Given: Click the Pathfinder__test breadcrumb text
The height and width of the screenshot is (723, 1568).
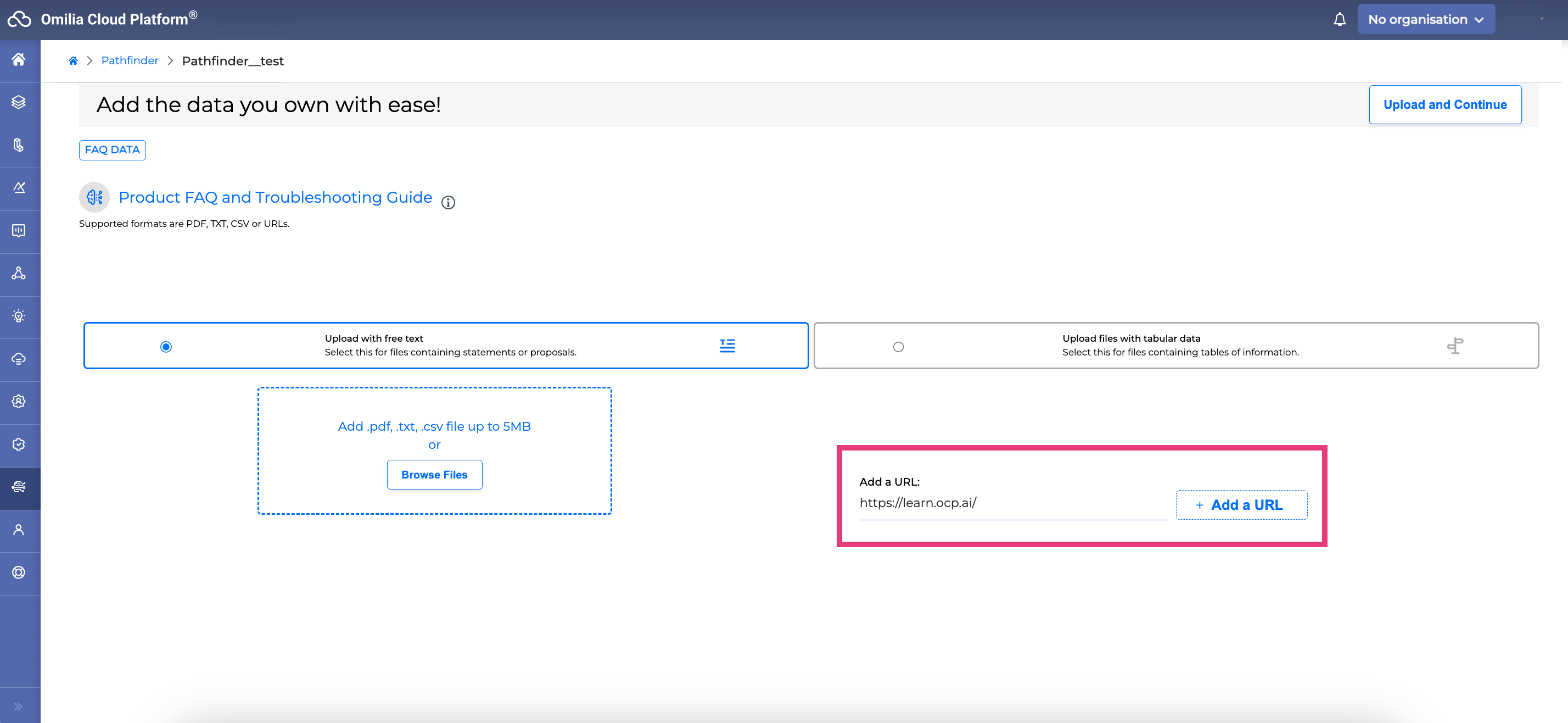Looking at the screenshot, I should [x=233, y=61].
